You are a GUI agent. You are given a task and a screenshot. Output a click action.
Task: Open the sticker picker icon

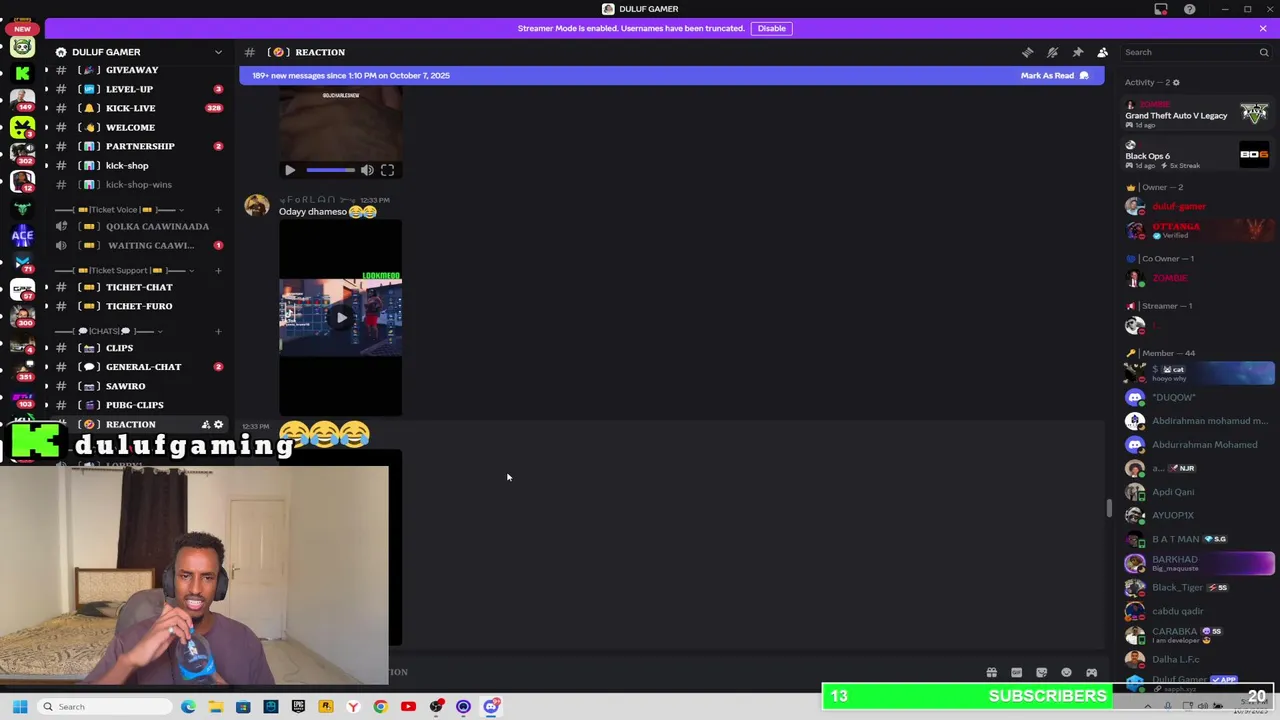(x=1041, y=672)
